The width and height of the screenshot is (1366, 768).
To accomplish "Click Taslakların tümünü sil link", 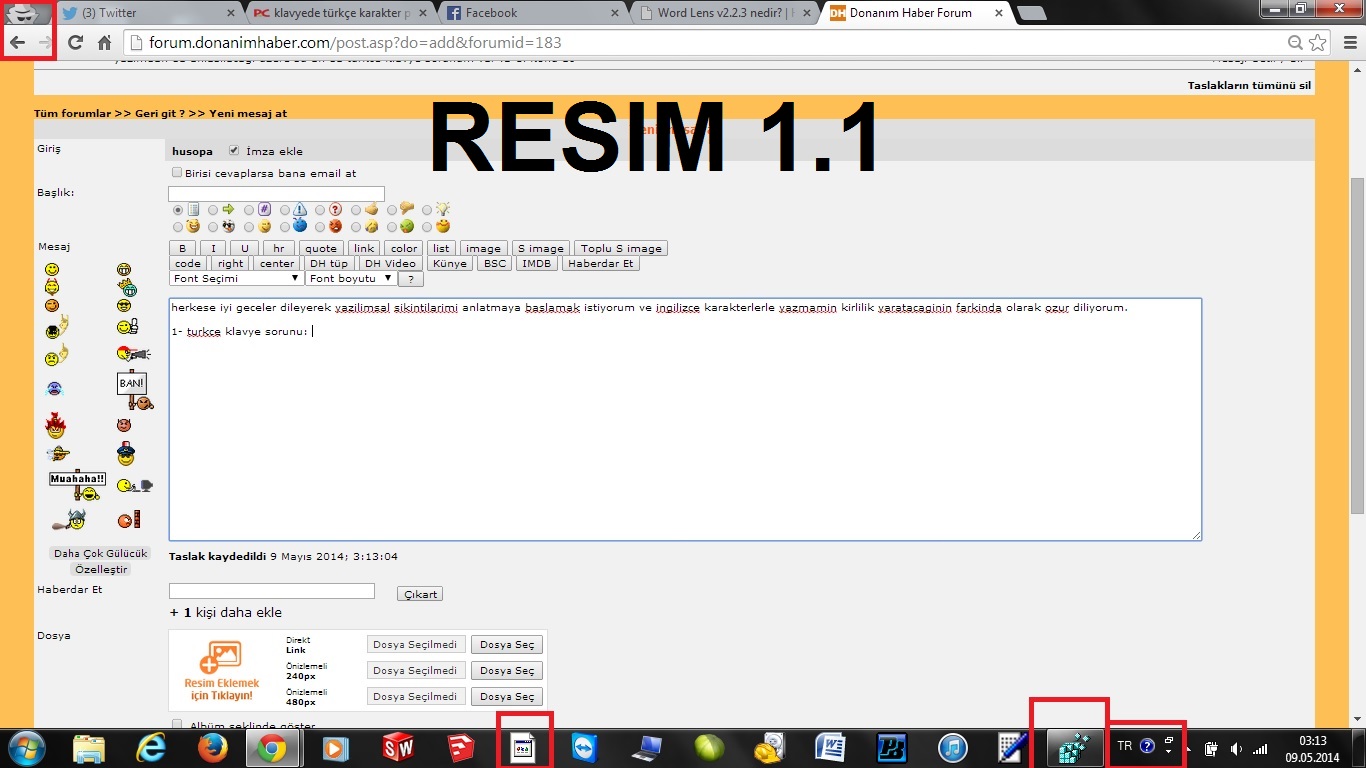I will pyautogui.click(x=1249, y=86).
